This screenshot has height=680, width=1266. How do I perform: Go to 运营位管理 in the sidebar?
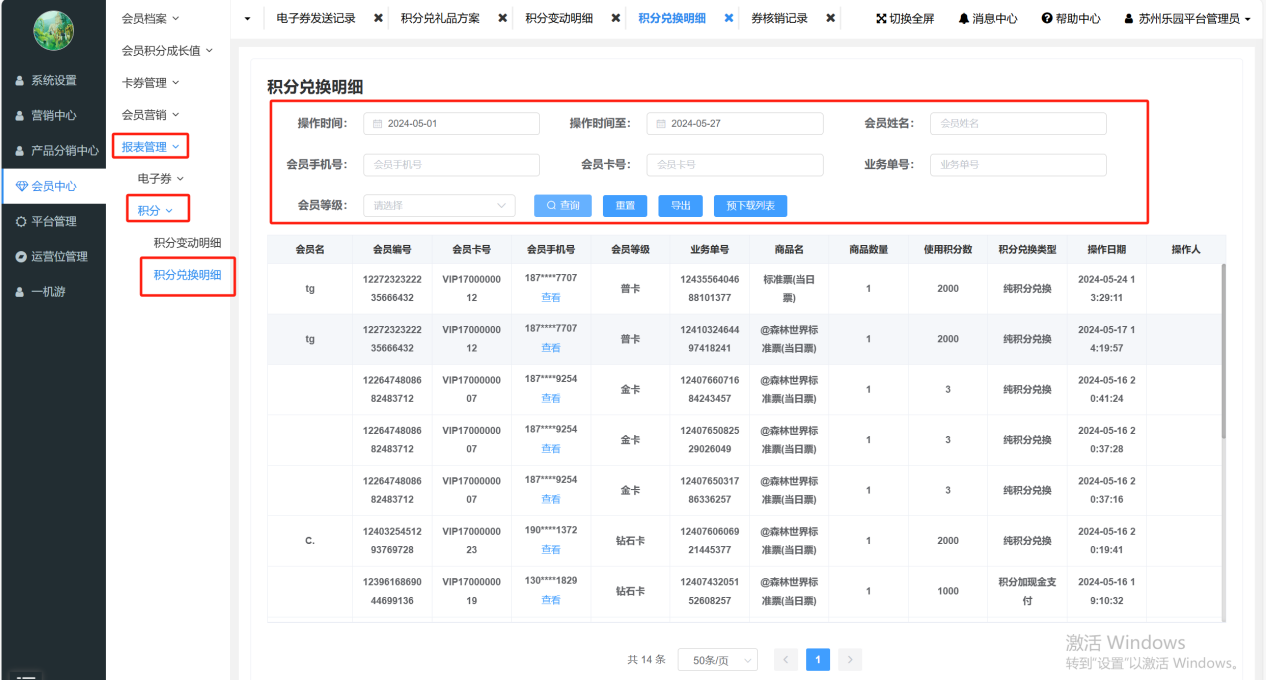(59, 257)
